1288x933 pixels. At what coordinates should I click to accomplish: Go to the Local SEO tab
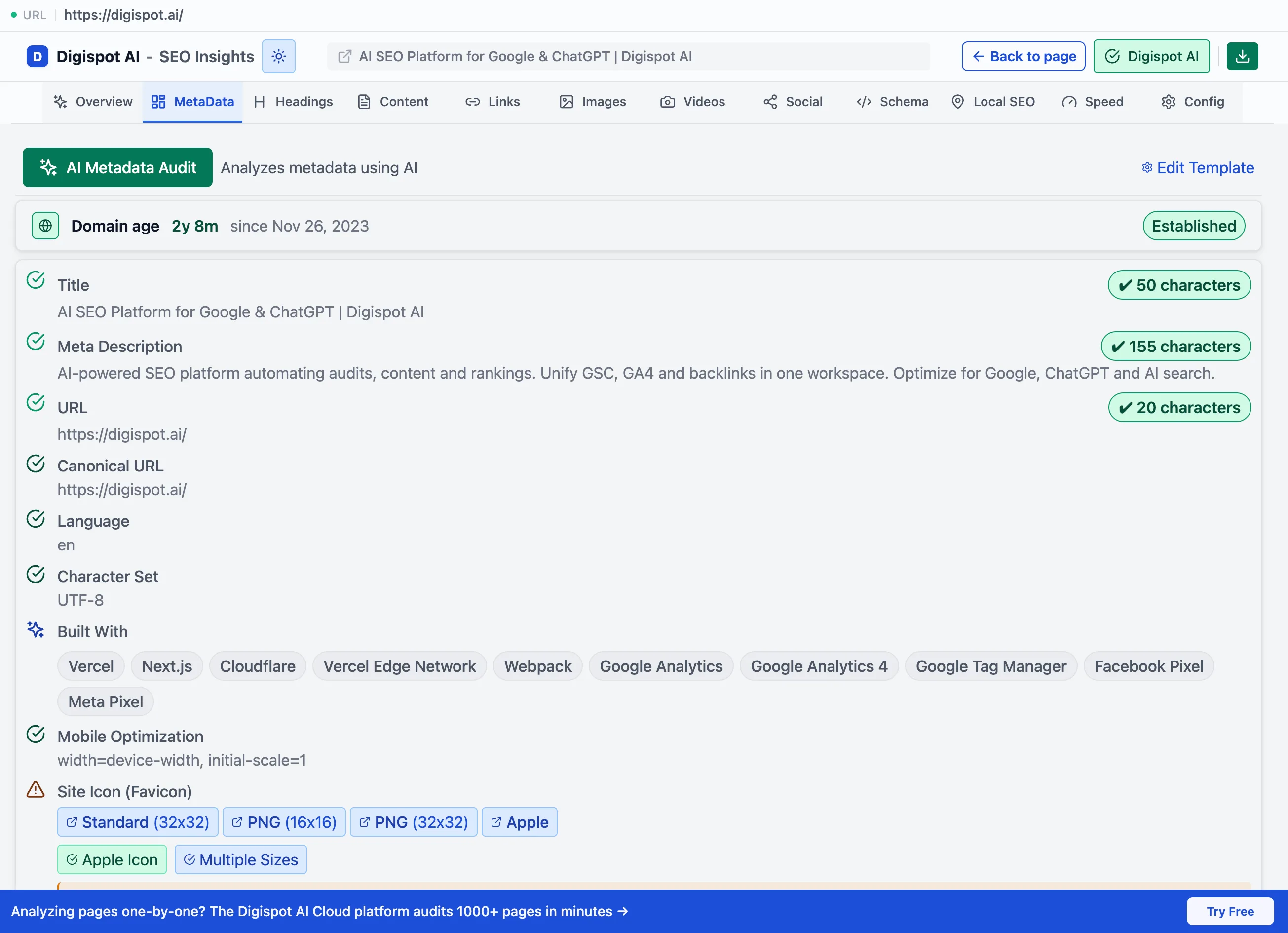993,102
